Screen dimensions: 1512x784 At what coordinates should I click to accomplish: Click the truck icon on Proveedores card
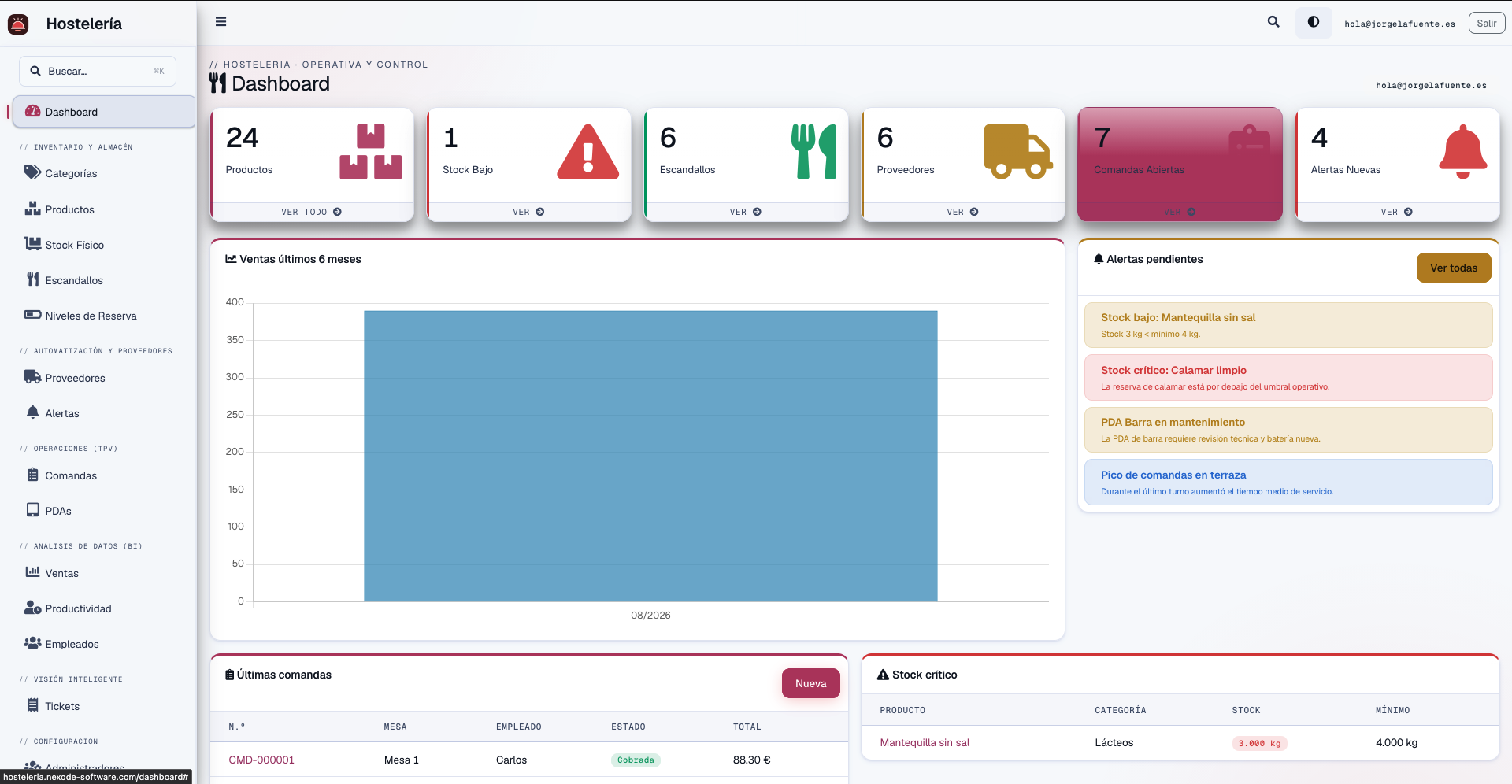(x=1018, y=152)
